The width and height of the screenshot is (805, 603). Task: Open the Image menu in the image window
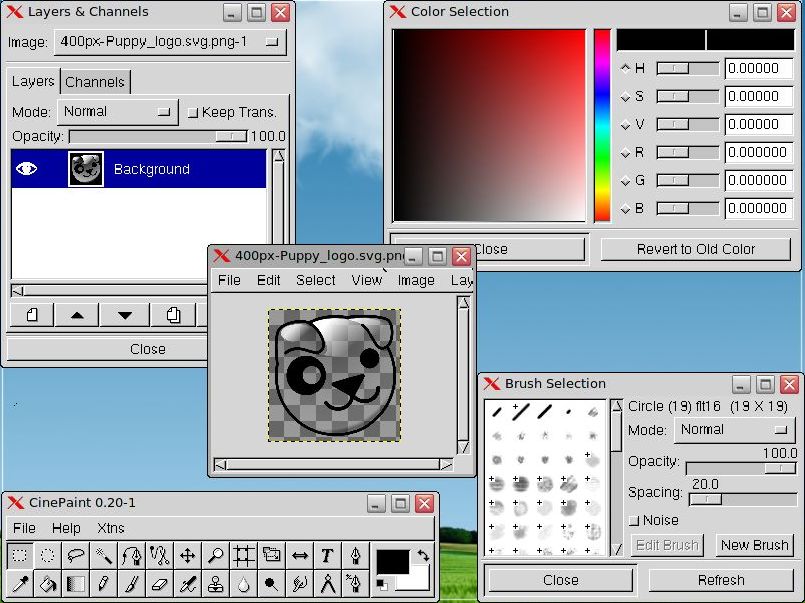[416, 280]
